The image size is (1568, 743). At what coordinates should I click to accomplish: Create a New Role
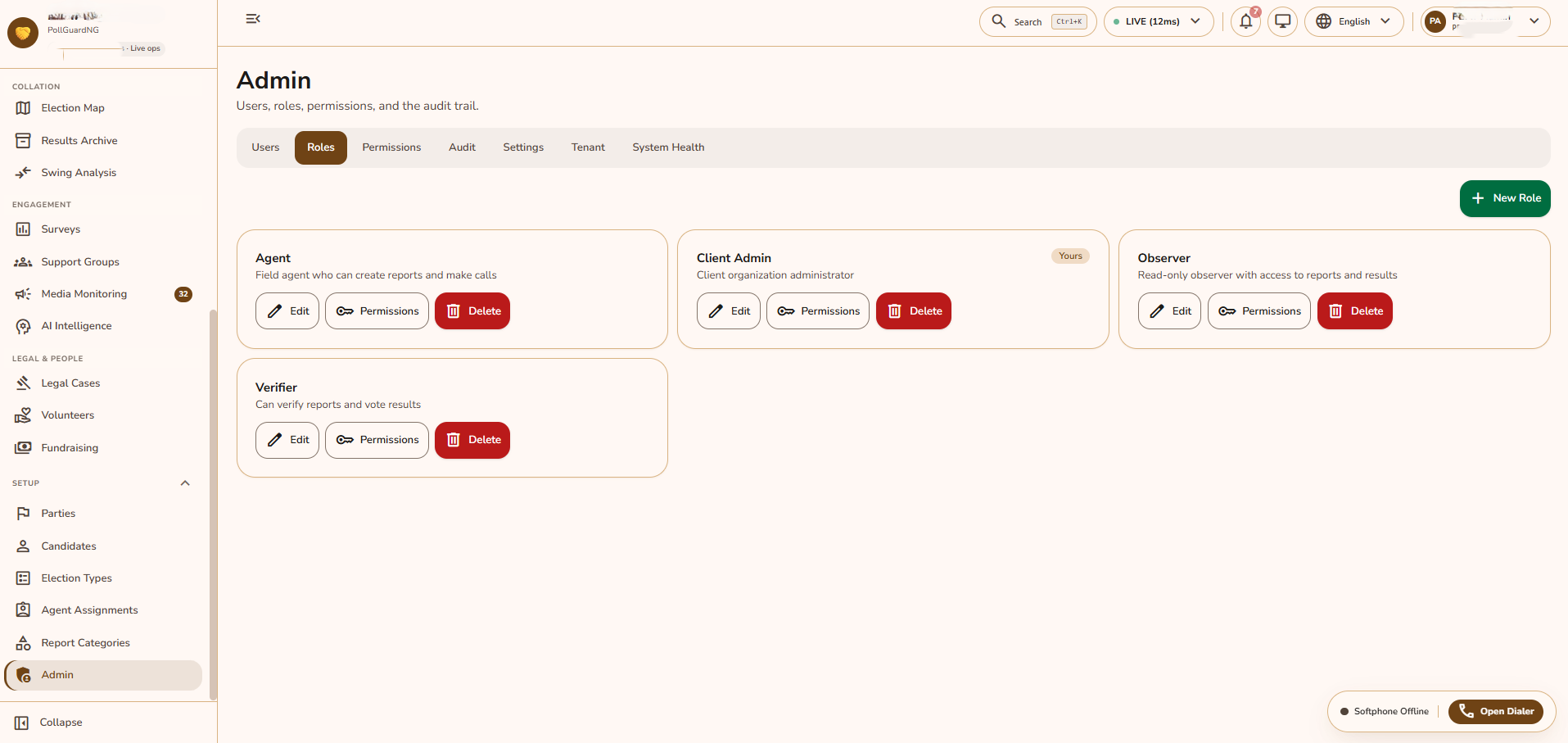(1505, 198)
